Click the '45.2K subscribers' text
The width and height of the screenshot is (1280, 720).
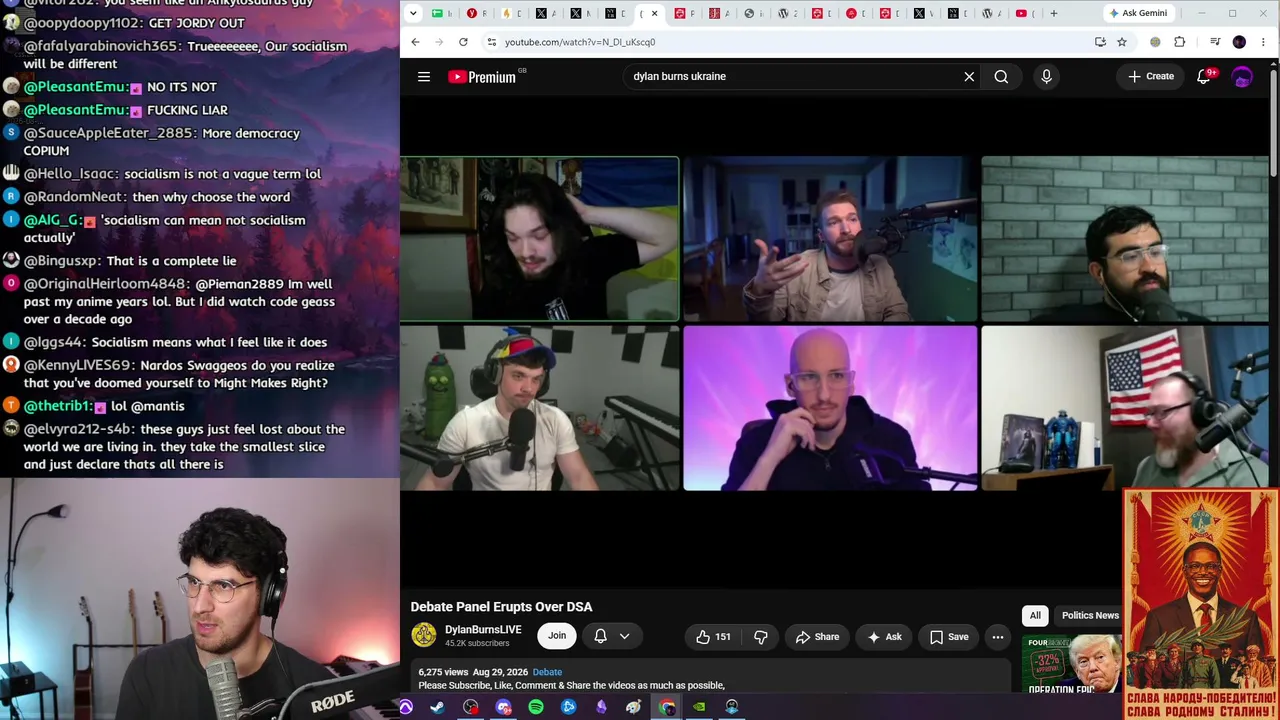pyautogui.click(x=477, y=643)
